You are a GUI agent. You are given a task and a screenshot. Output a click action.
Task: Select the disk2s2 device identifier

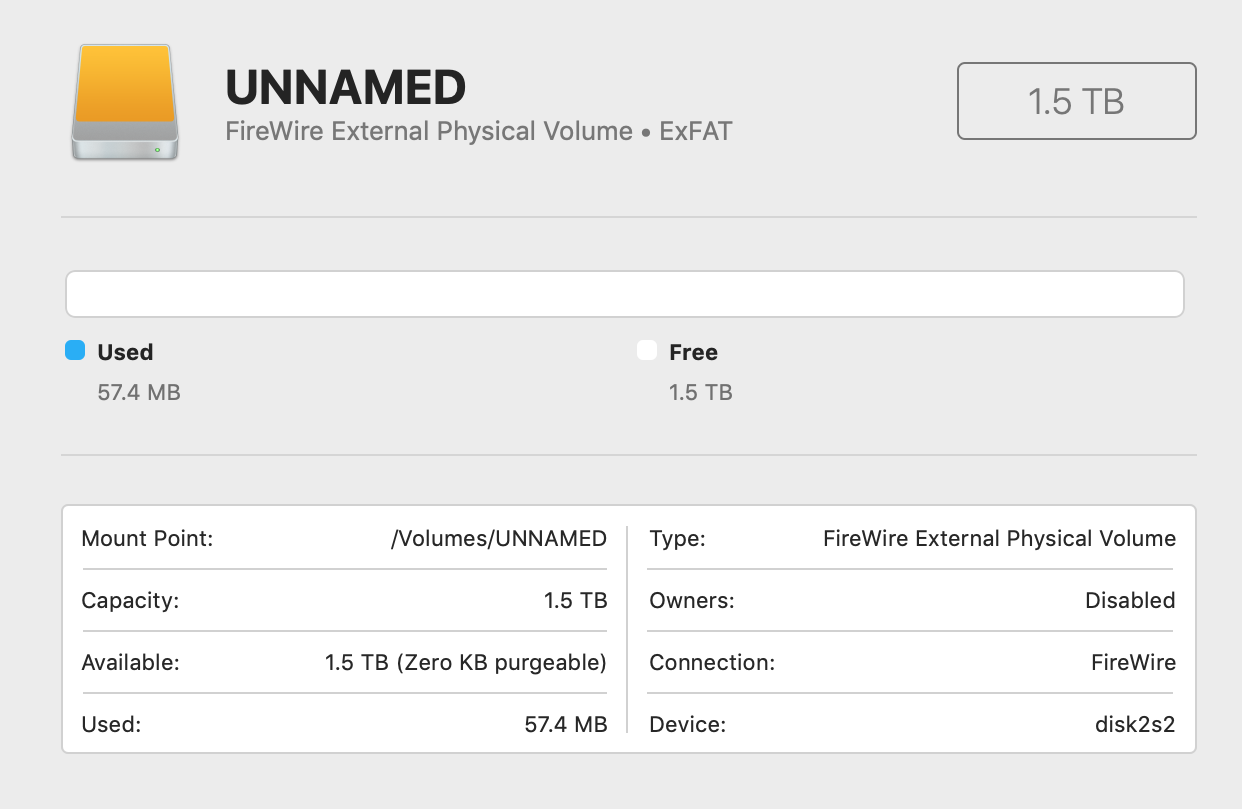(x=1135, y=725)
